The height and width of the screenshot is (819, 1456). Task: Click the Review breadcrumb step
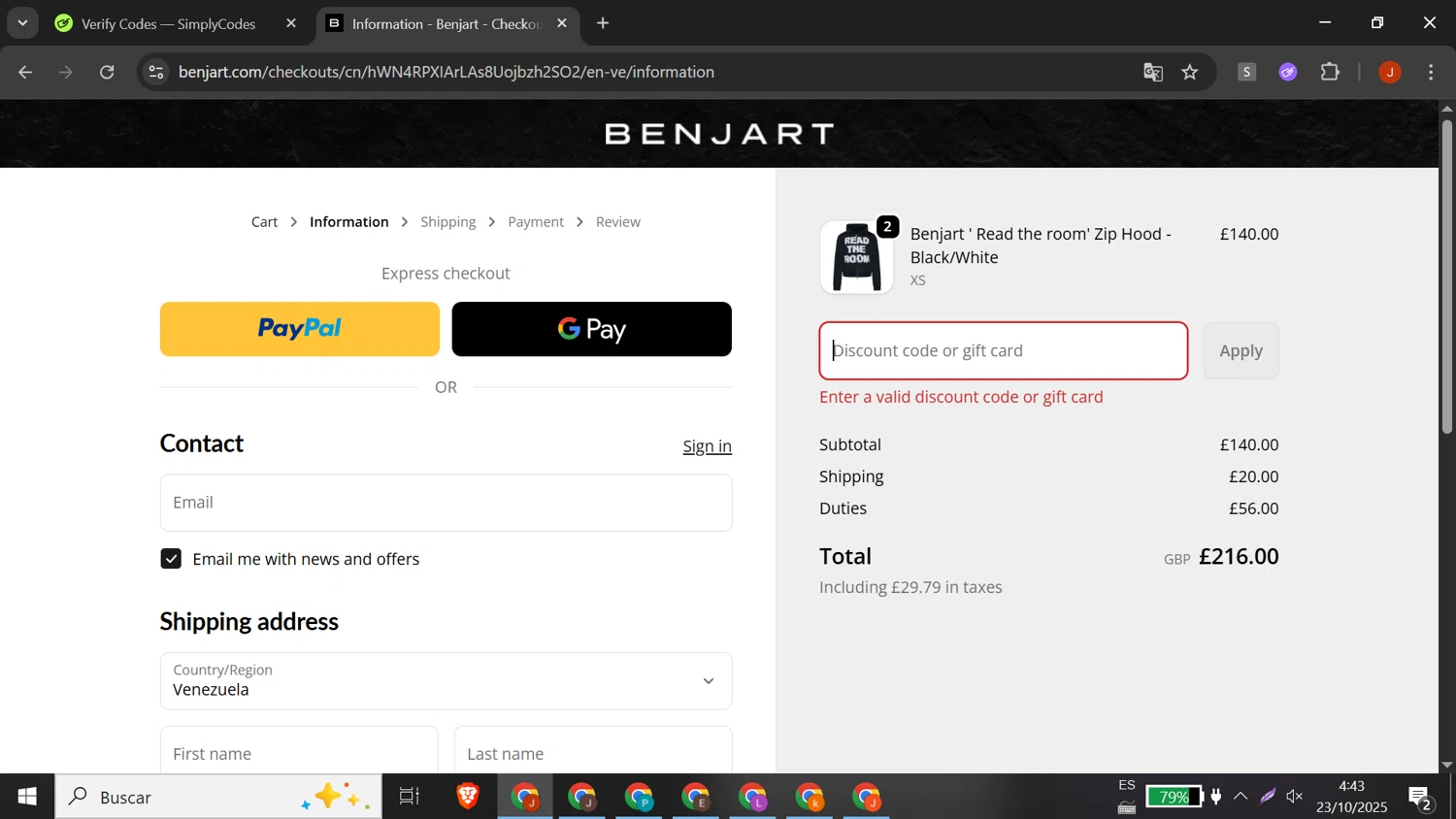point(618,222)
